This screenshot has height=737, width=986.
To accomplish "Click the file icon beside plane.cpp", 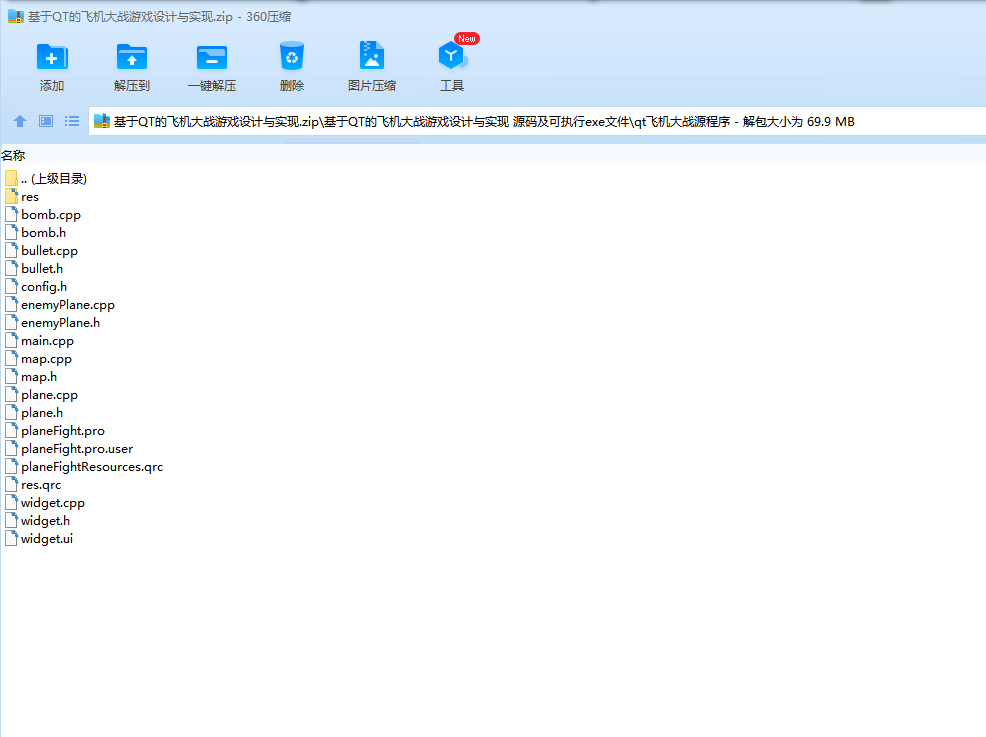I will tap(11, 395).
